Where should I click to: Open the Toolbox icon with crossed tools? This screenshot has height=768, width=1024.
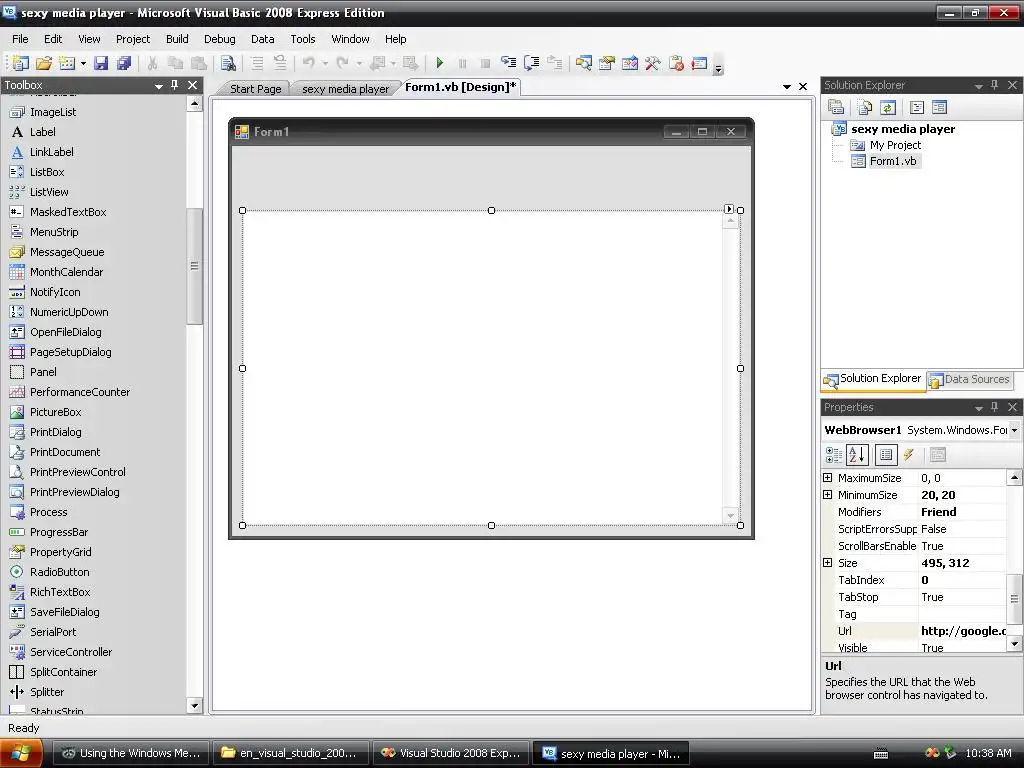pos(652,63)
